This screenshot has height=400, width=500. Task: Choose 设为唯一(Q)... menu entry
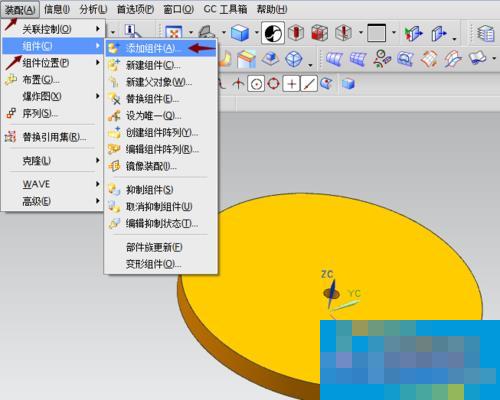[161, 116]
